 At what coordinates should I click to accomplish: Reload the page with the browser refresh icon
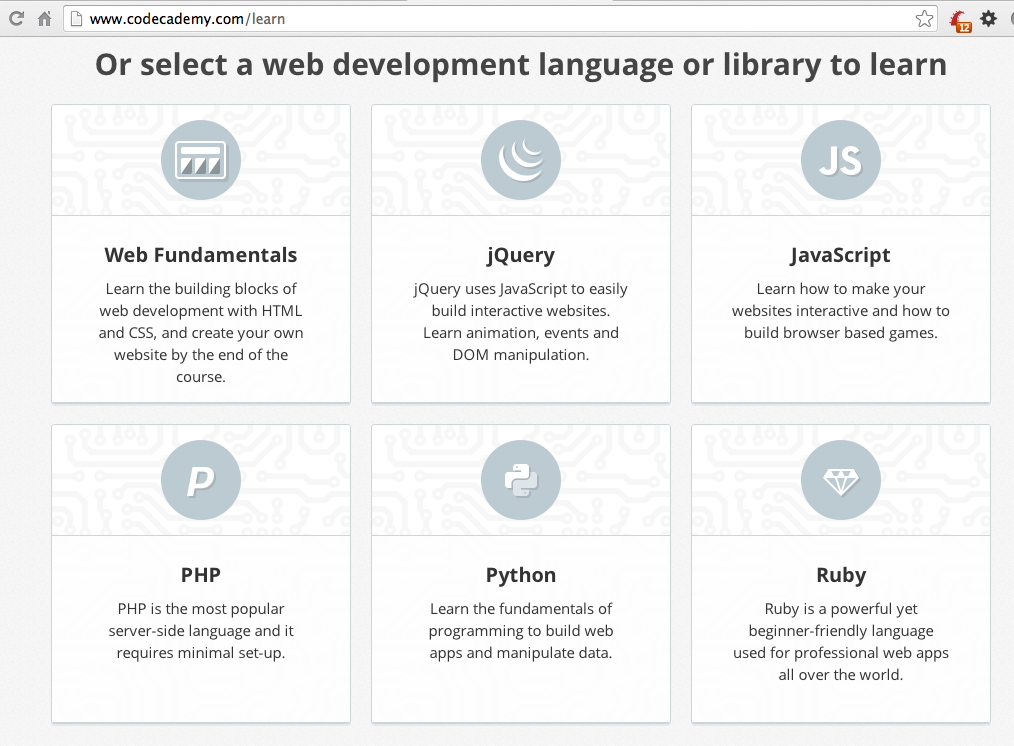click(17, 19)
